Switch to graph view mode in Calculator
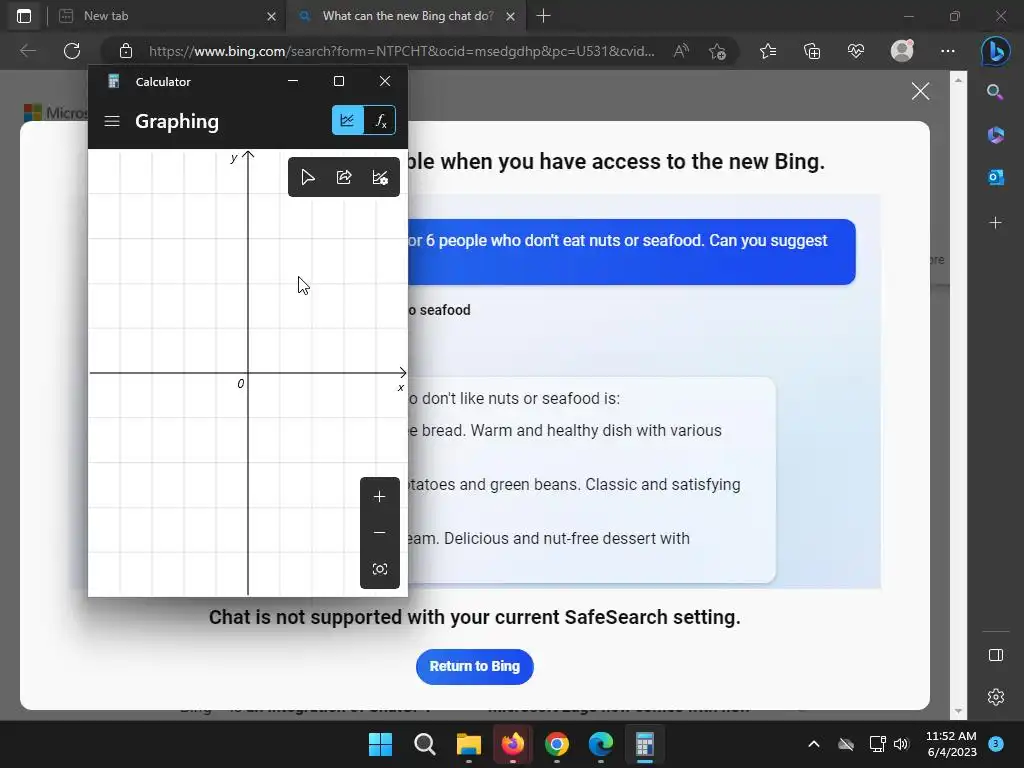1024x768 pixels. click(x=347, y=121)
